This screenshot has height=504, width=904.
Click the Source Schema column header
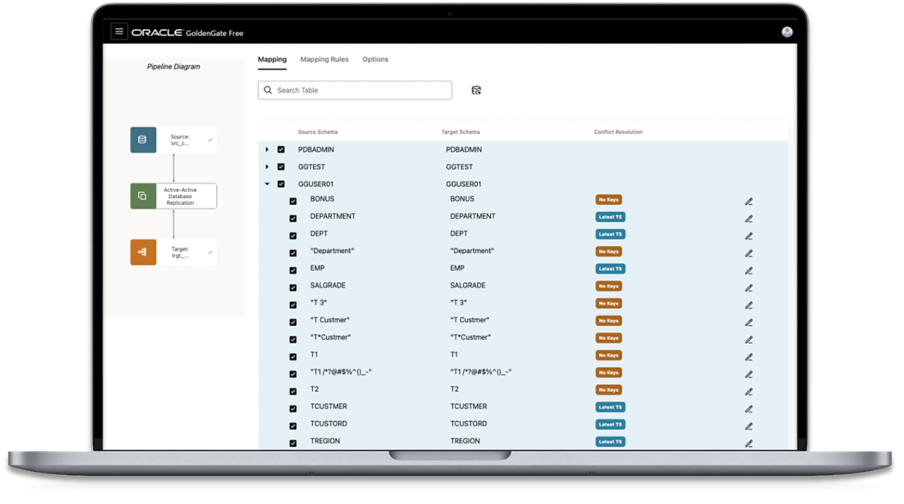tap(318, 132)
